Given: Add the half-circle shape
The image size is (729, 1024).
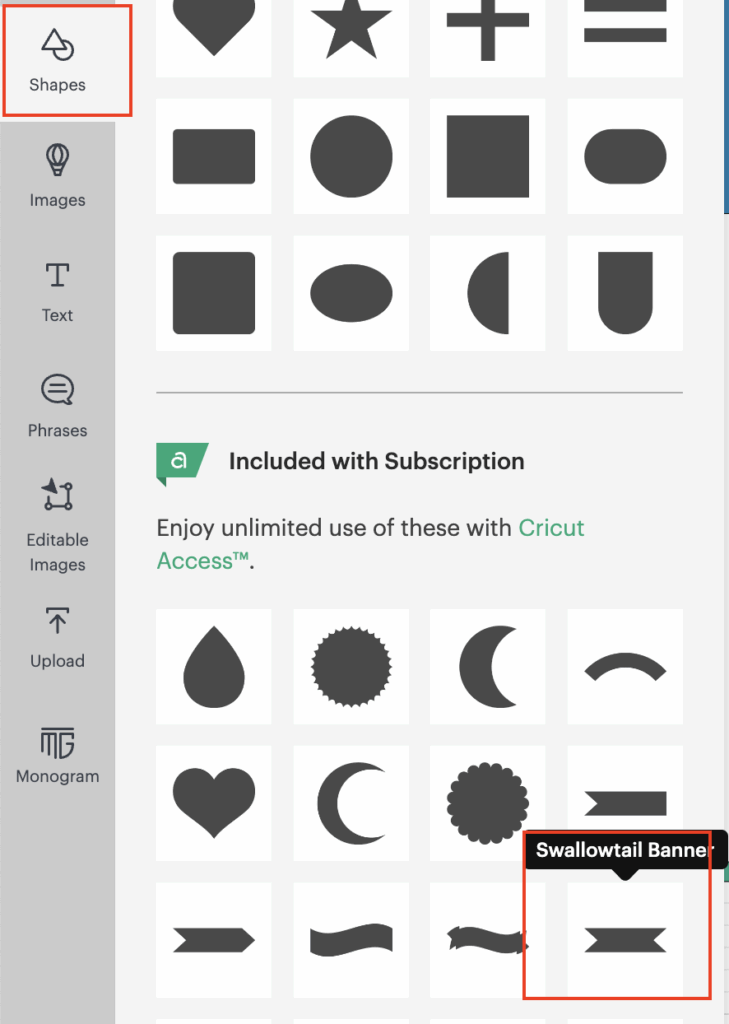Looking at the screenshot, I should [487, 293].
